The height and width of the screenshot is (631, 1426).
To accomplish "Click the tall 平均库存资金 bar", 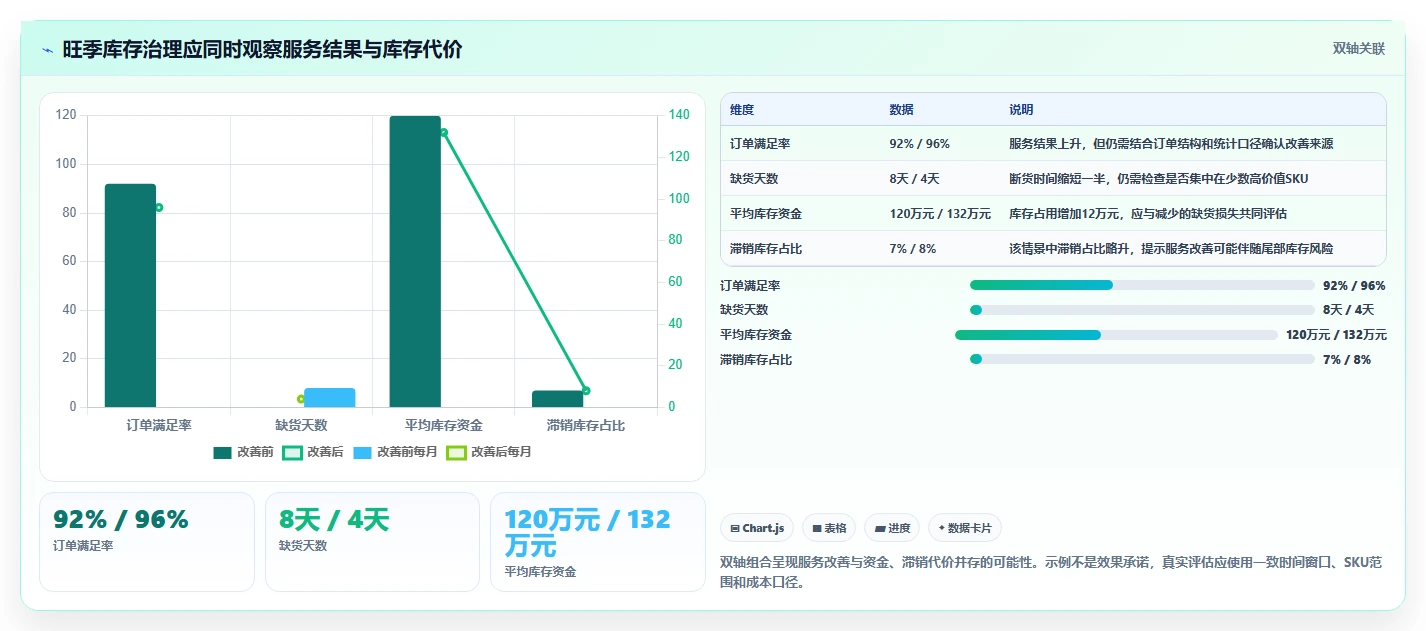I will coord(415,261).
